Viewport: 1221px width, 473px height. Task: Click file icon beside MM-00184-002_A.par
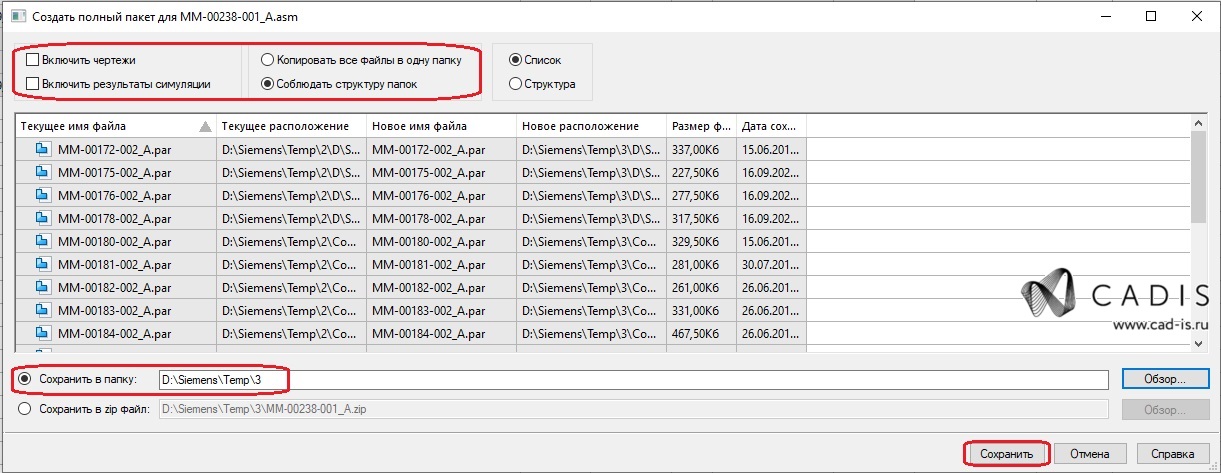click(x=42, y=333)
